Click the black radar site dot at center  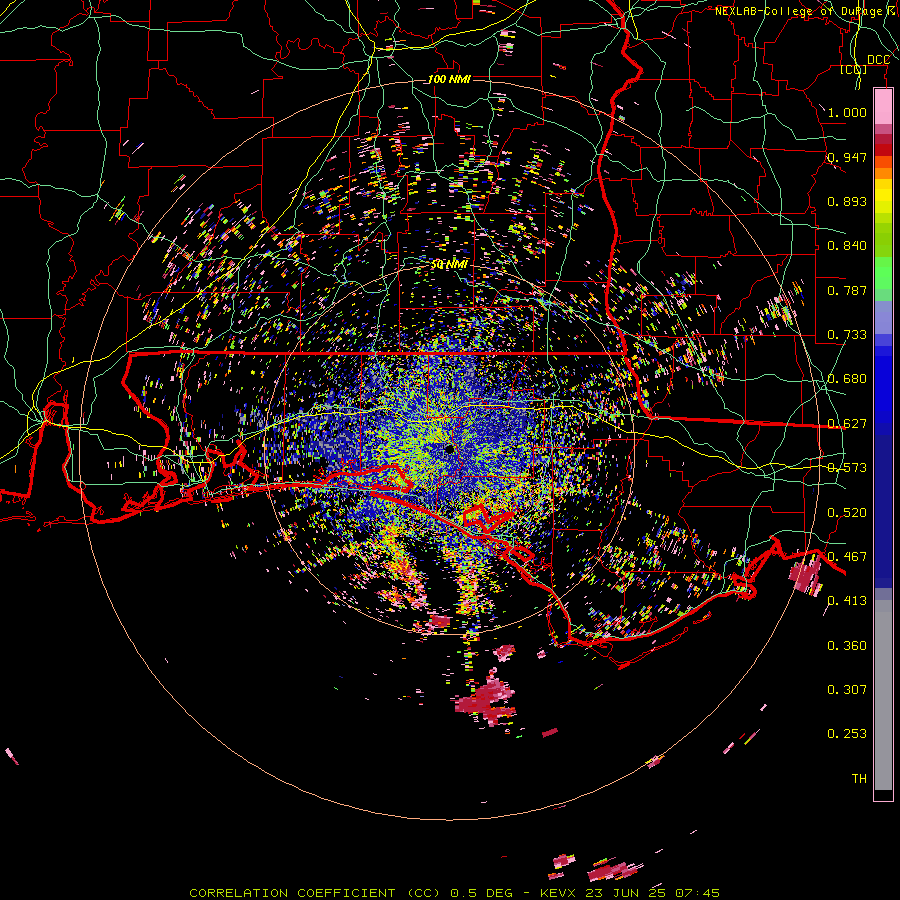click(x=449, y=449)
